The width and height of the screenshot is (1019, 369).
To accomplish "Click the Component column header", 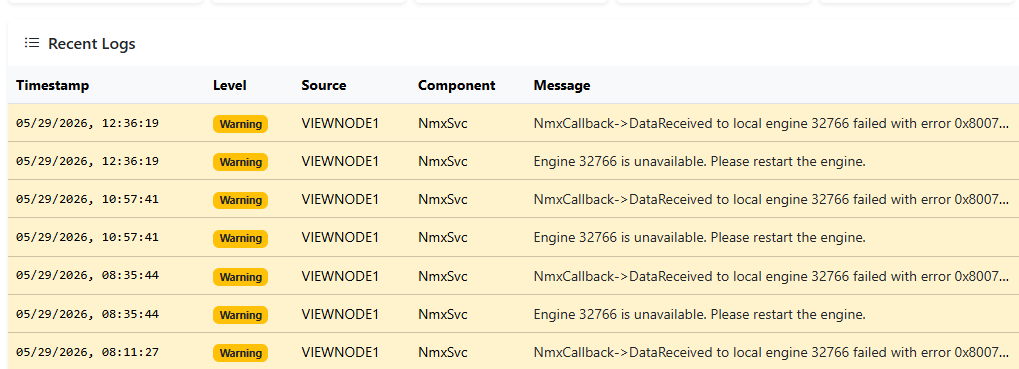I will click(456, 85).
